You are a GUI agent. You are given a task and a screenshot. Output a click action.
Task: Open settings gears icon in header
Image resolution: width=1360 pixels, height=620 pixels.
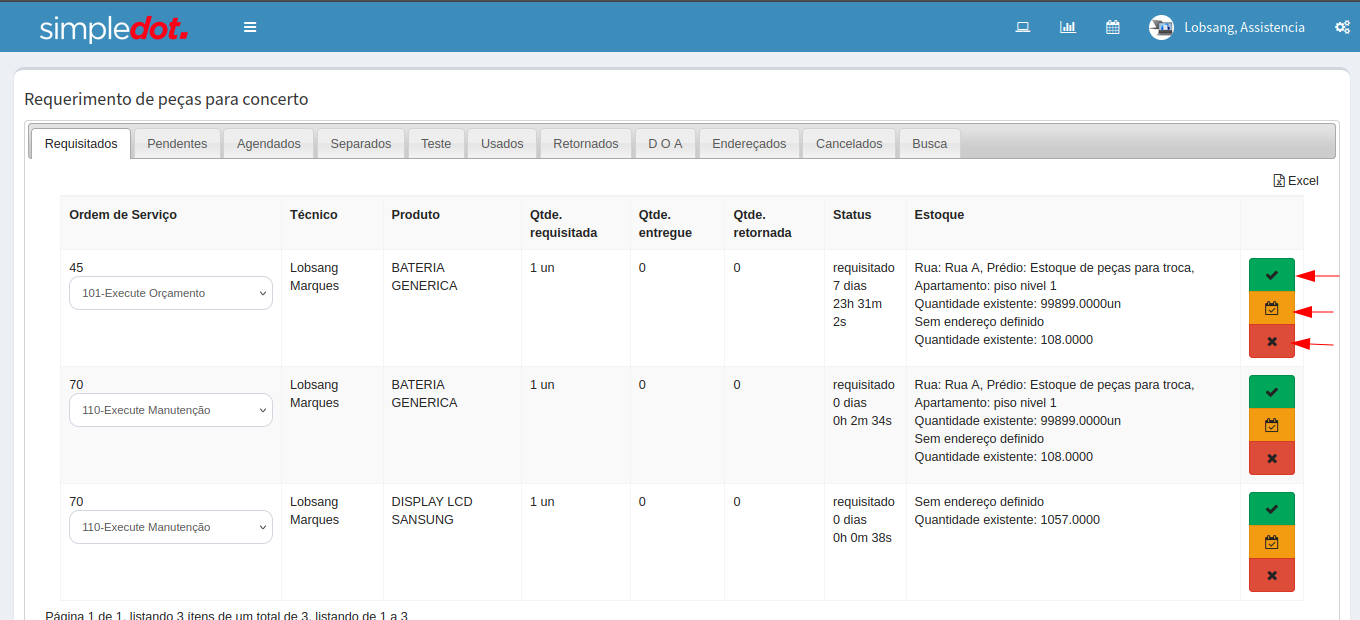tap(1342, 27)
